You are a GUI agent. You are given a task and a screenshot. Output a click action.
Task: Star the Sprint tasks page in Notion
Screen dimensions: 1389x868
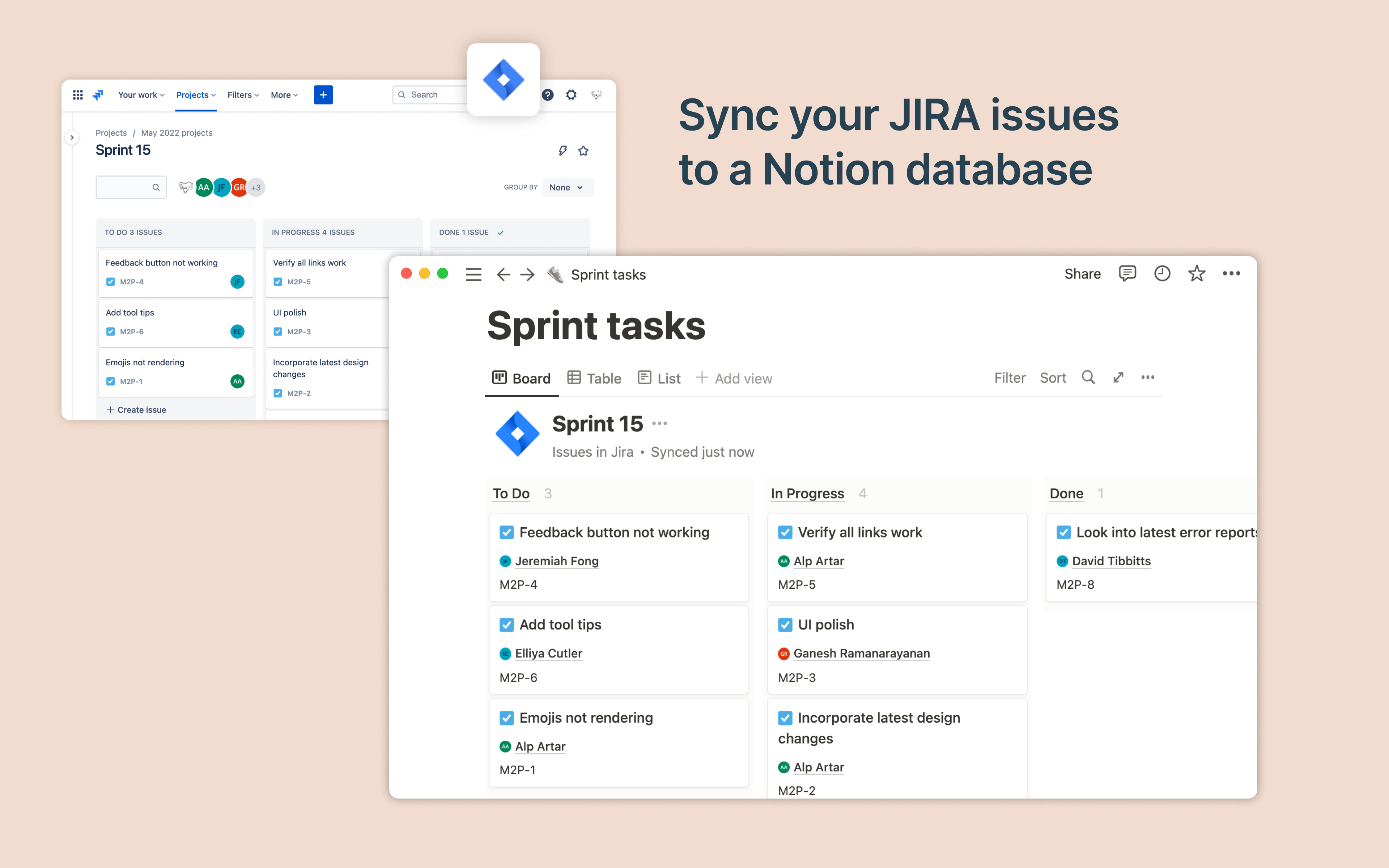click(x=1196, y=274)
